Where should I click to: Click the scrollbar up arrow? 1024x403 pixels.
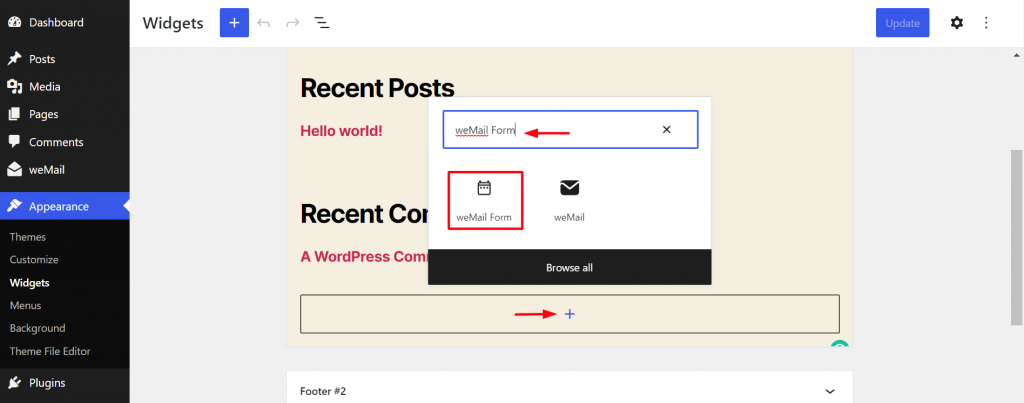pos(1016,56)
